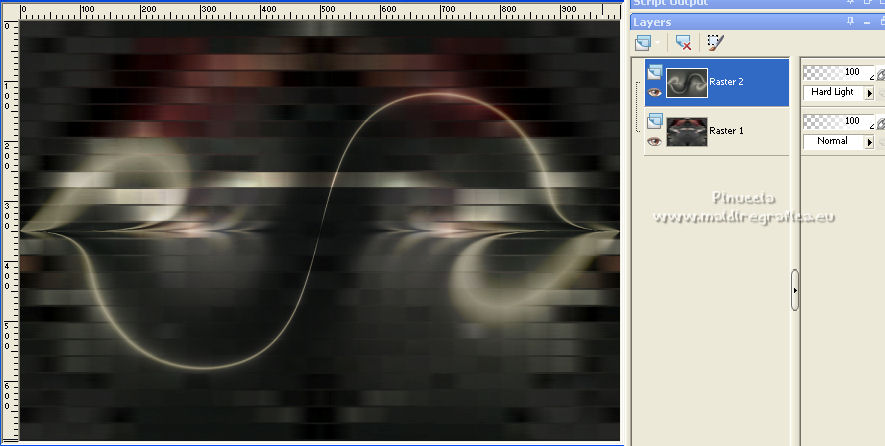Adjust the Raster 1 opacity slider
The image size is (885, 446).
pos(838,121)
